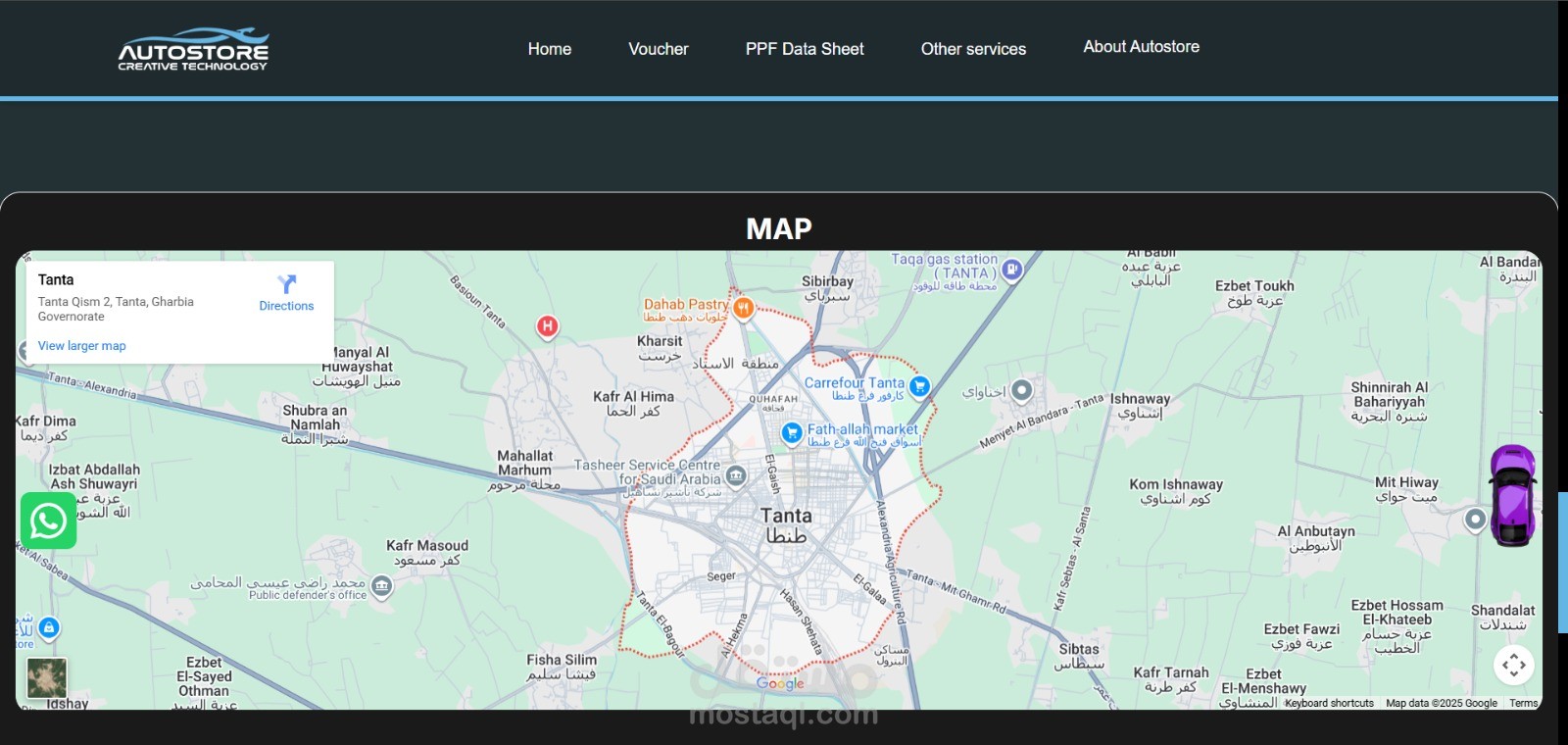Click the Kom Ishnaway label
This screenshot has height=745, width=1568.
(x=1176, y=491)
